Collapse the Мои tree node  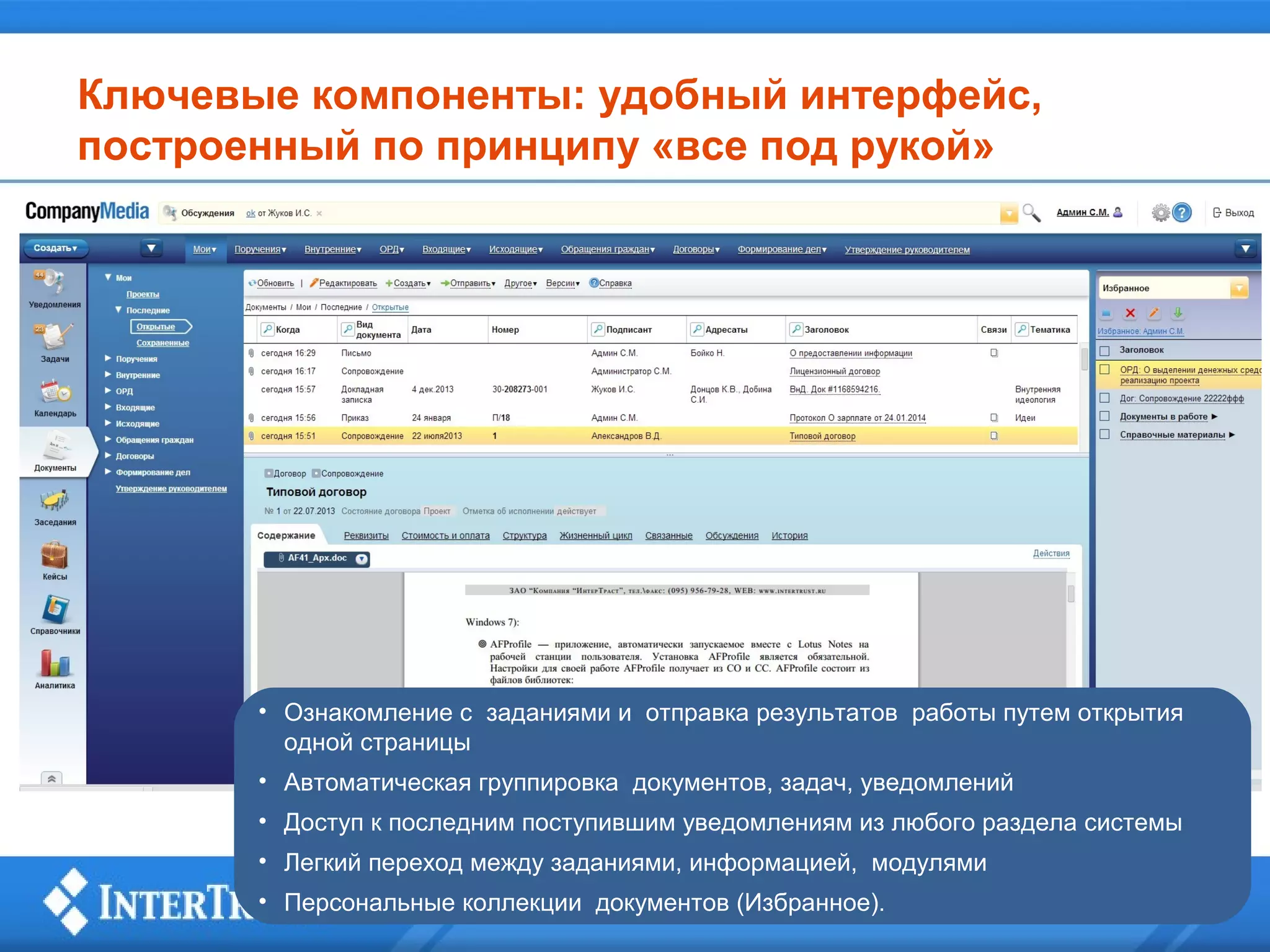coord(108,278)
